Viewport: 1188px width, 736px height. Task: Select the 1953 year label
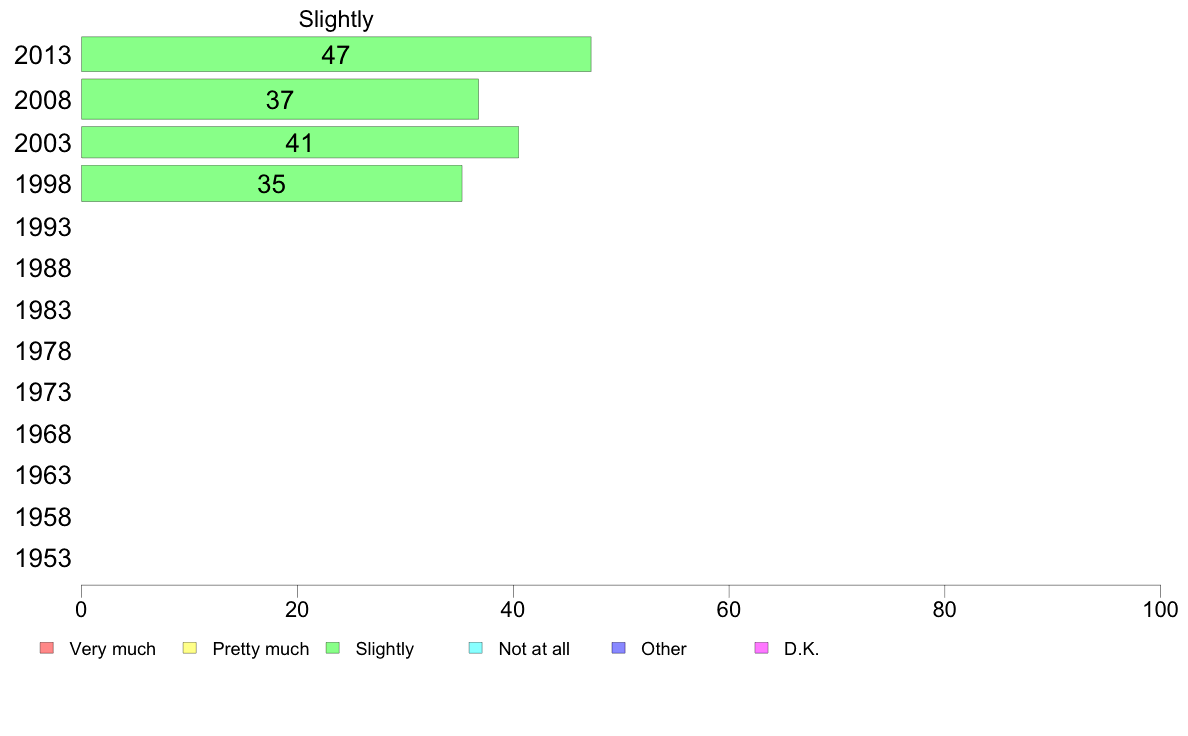(43, 559)
